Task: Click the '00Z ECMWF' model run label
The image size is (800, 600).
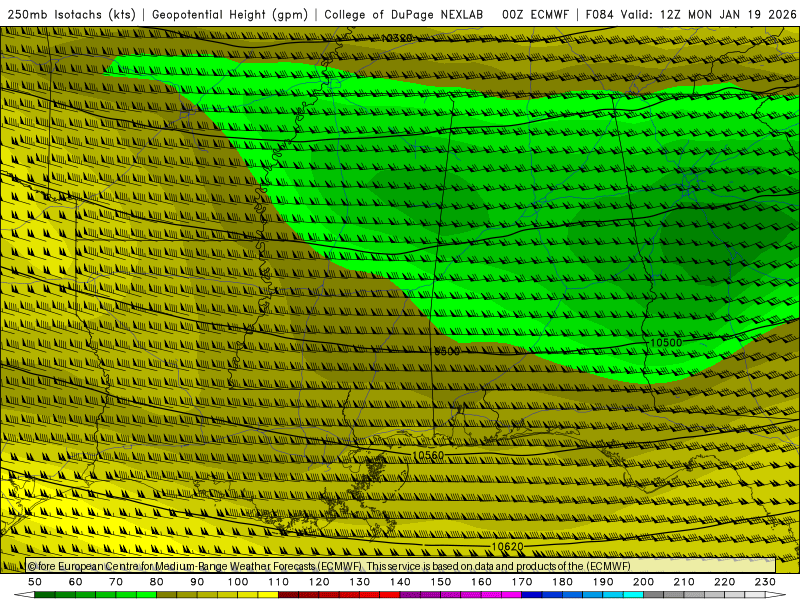Action: pyautogui.click(x=535, y=14)
